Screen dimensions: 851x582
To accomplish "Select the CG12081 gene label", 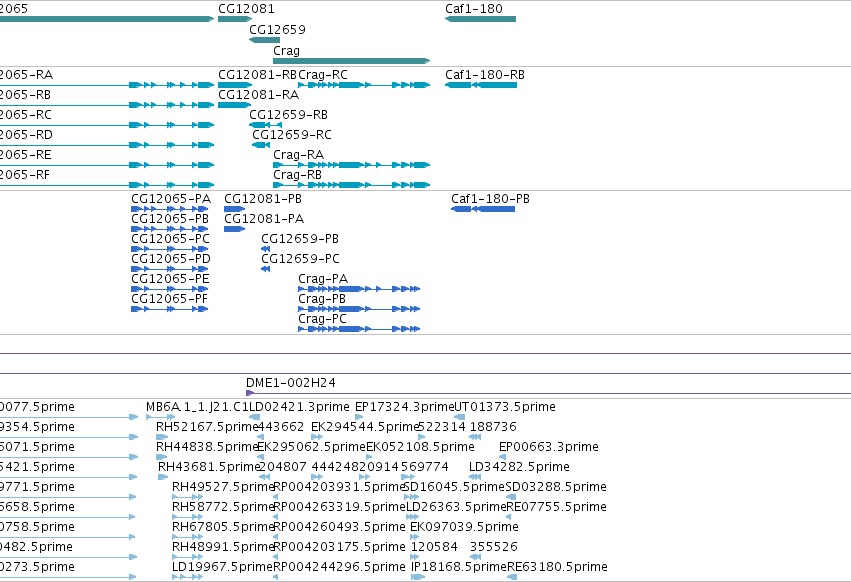I will [x=246, y=9].
